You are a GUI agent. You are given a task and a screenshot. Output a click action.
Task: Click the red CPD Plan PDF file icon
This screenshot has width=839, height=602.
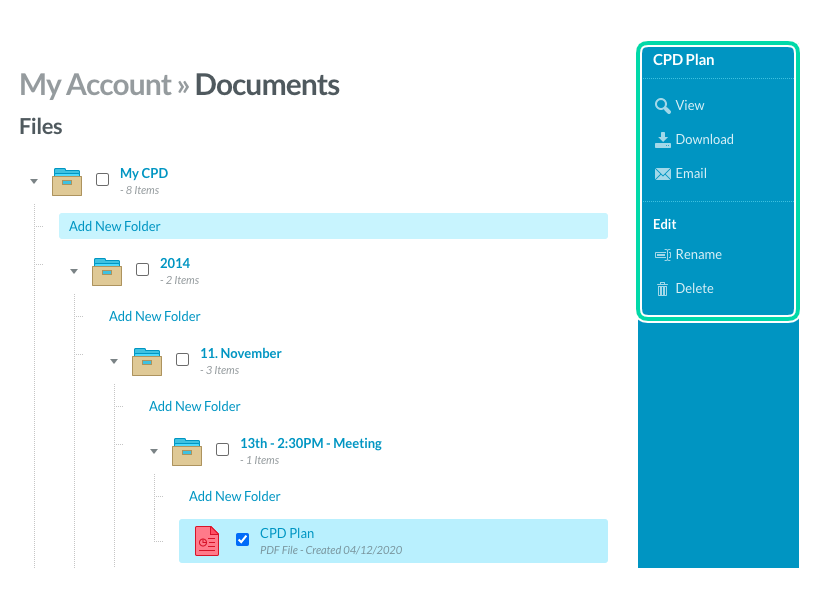coord(207,541)
